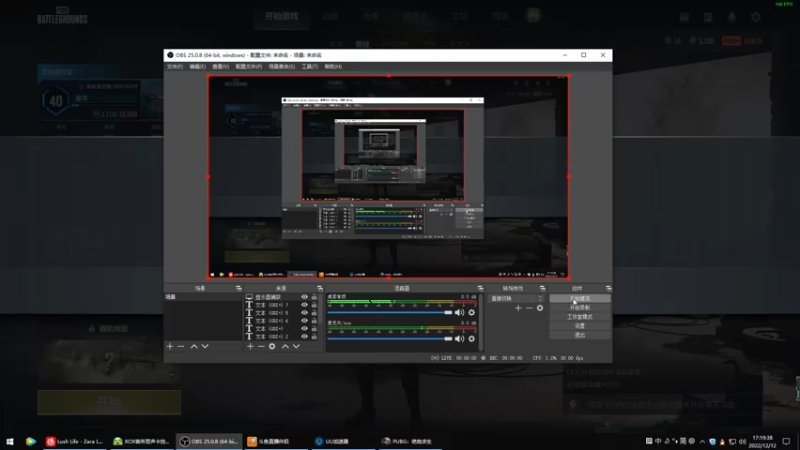
Task: Open the 配置文件(P) Profile menu
Action: (x=248, y=66)
